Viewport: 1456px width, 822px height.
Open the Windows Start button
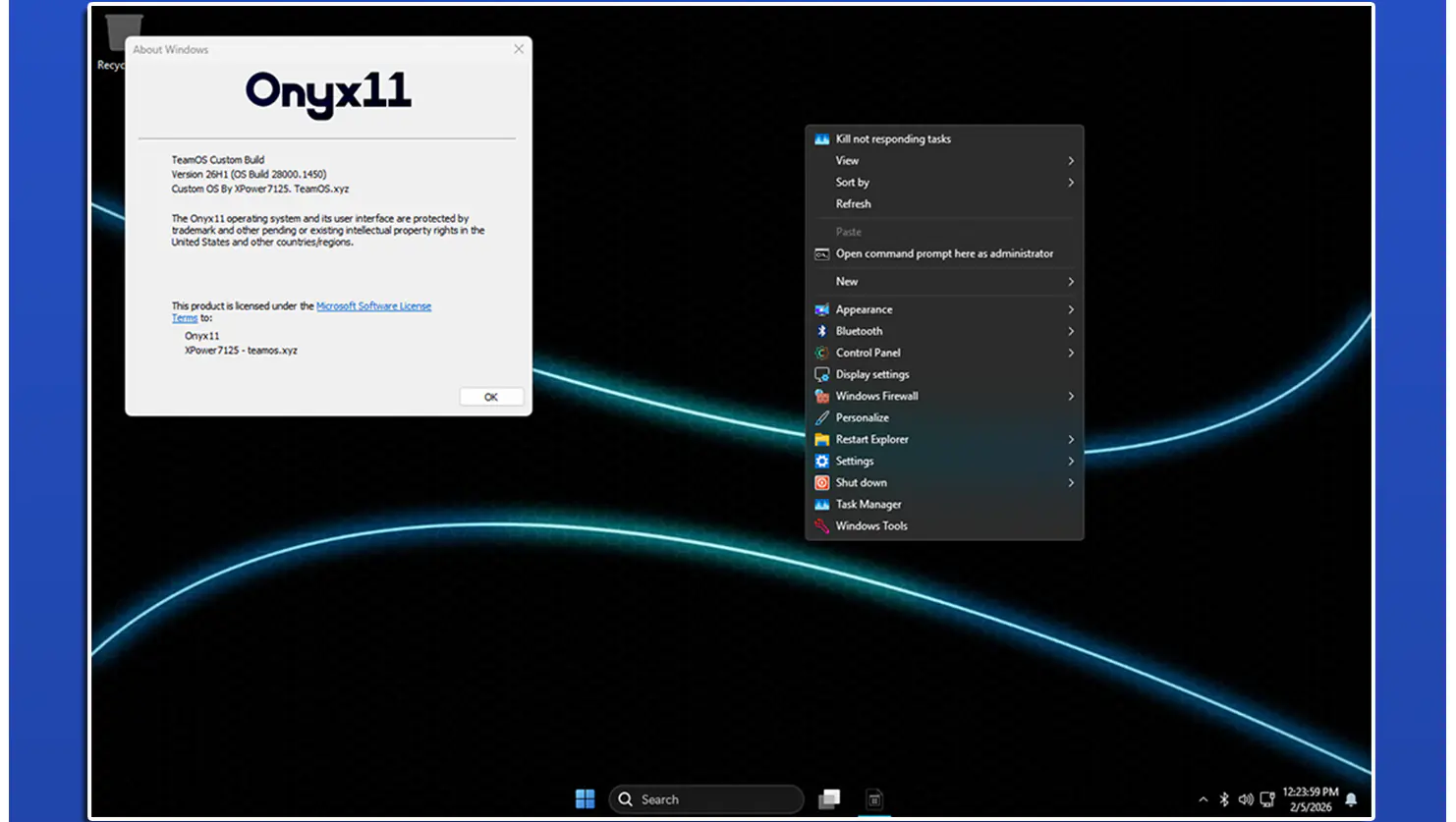pyautogui.click(x=586, y=799)
